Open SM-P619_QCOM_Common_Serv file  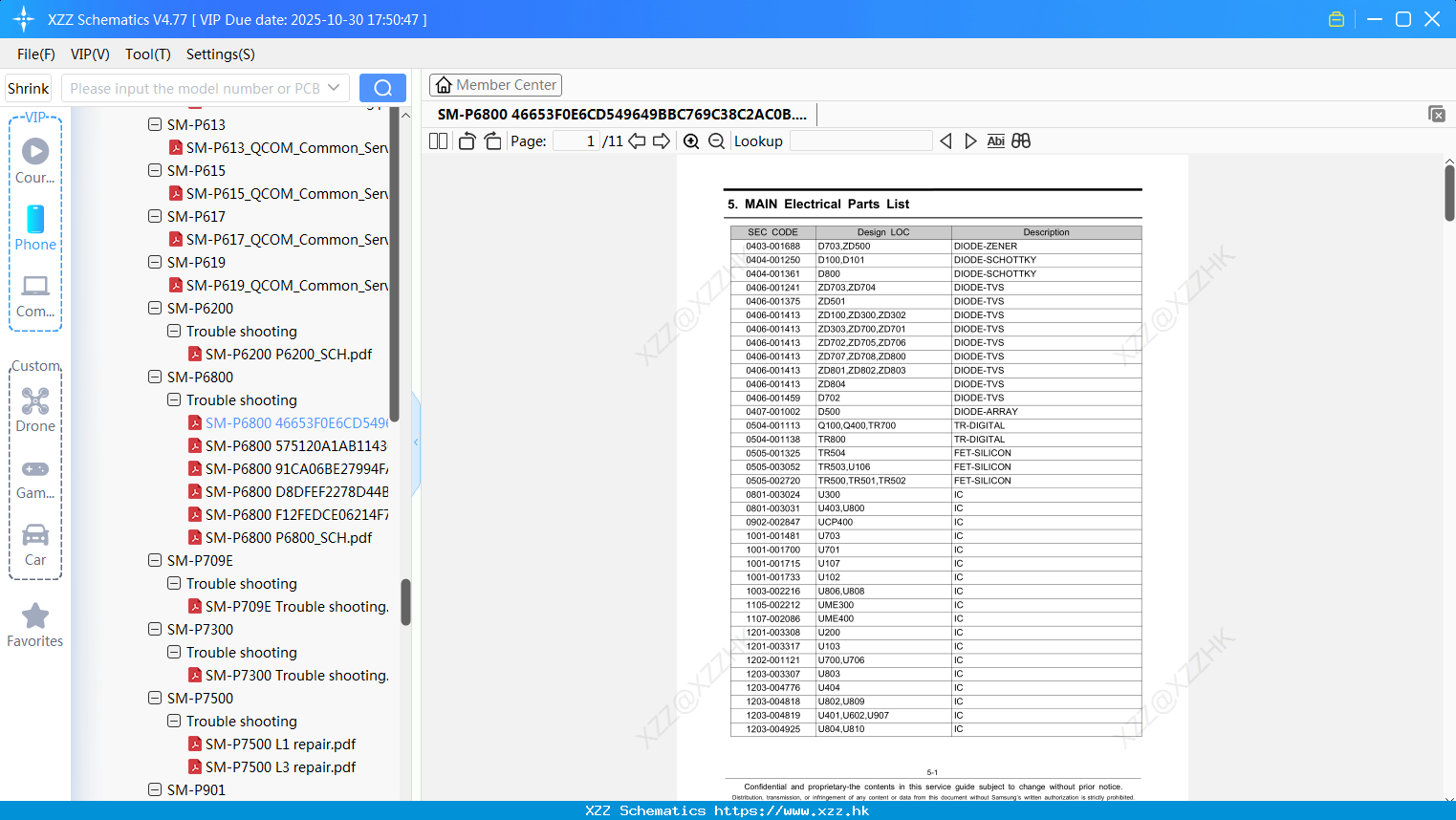[288, 285]
